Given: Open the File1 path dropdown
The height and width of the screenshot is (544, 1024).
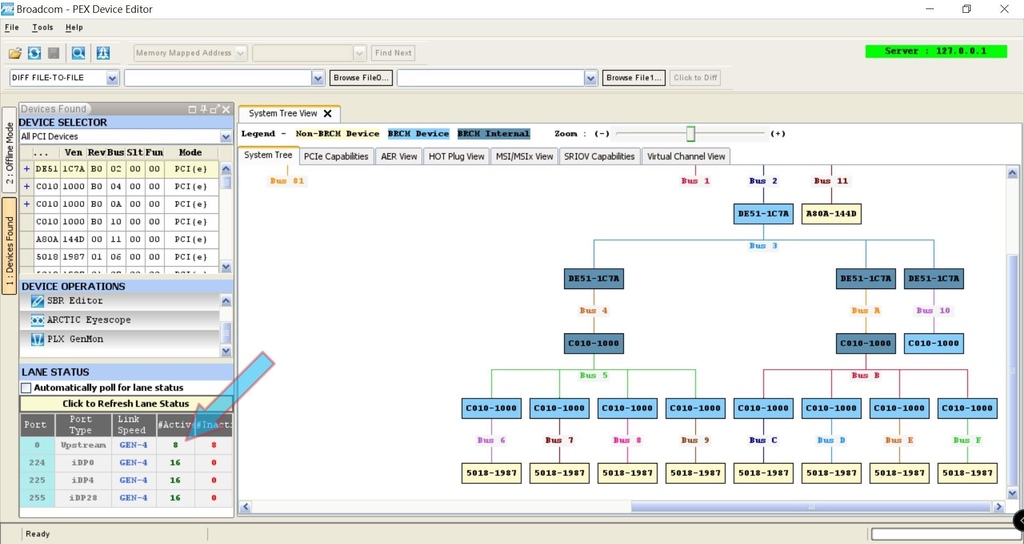Looking at the screenshot, I should tap(591, 78).
